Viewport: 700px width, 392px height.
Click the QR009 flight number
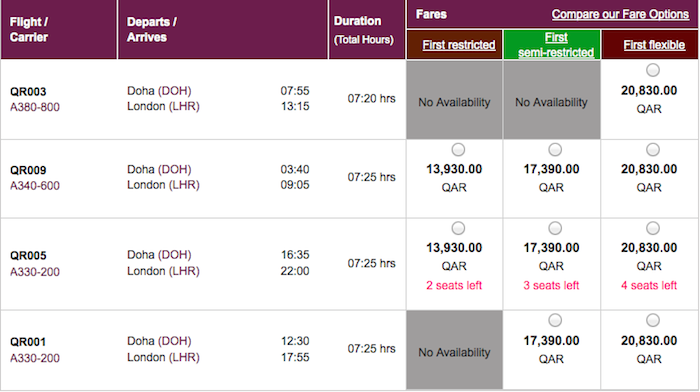tap(28, 170)
